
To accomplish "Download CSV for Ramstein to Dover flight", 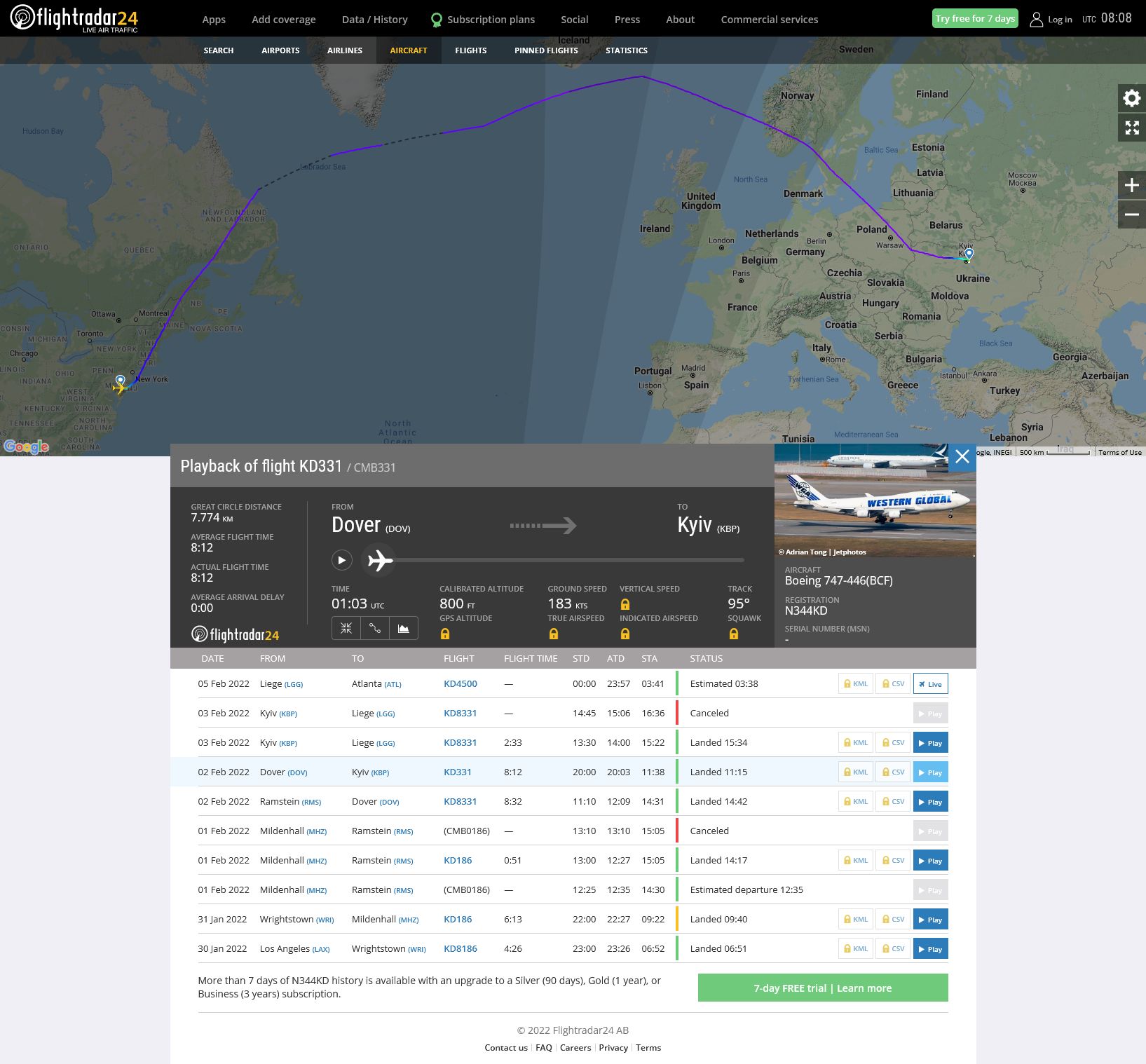I will (893, 802).
